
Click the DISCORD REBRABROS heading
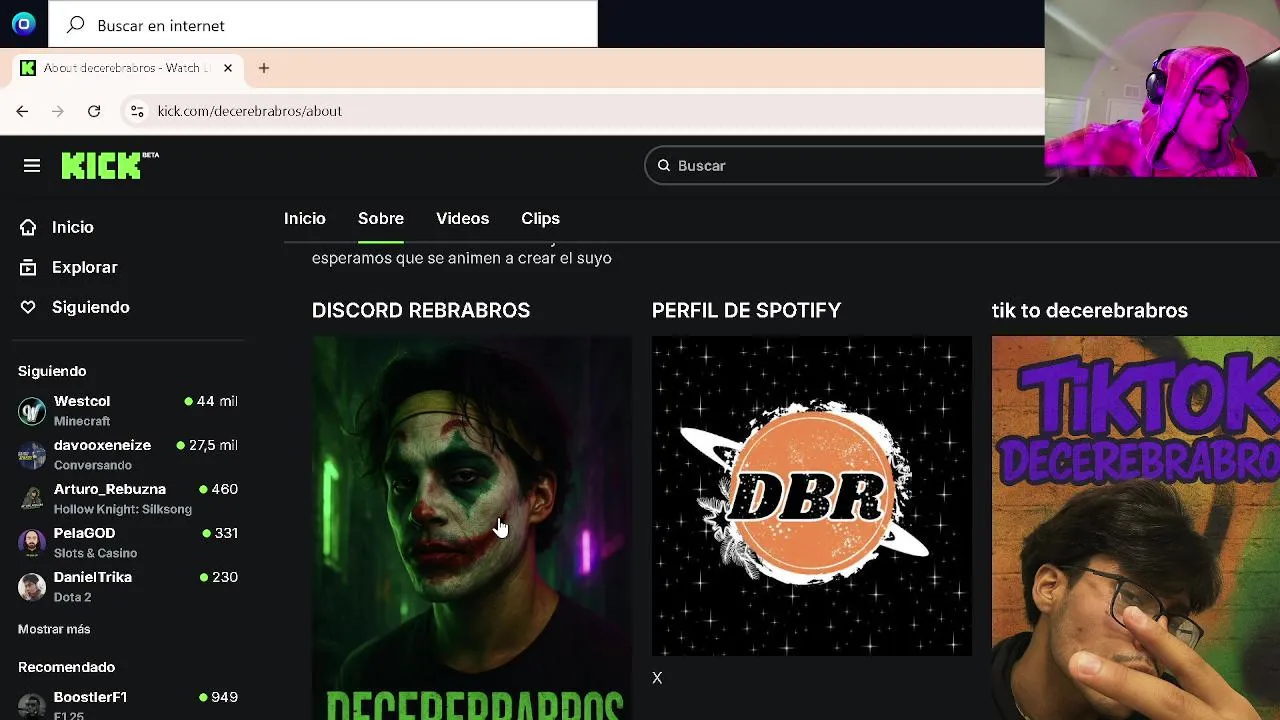pyautogui.click(x=421, y=310)
